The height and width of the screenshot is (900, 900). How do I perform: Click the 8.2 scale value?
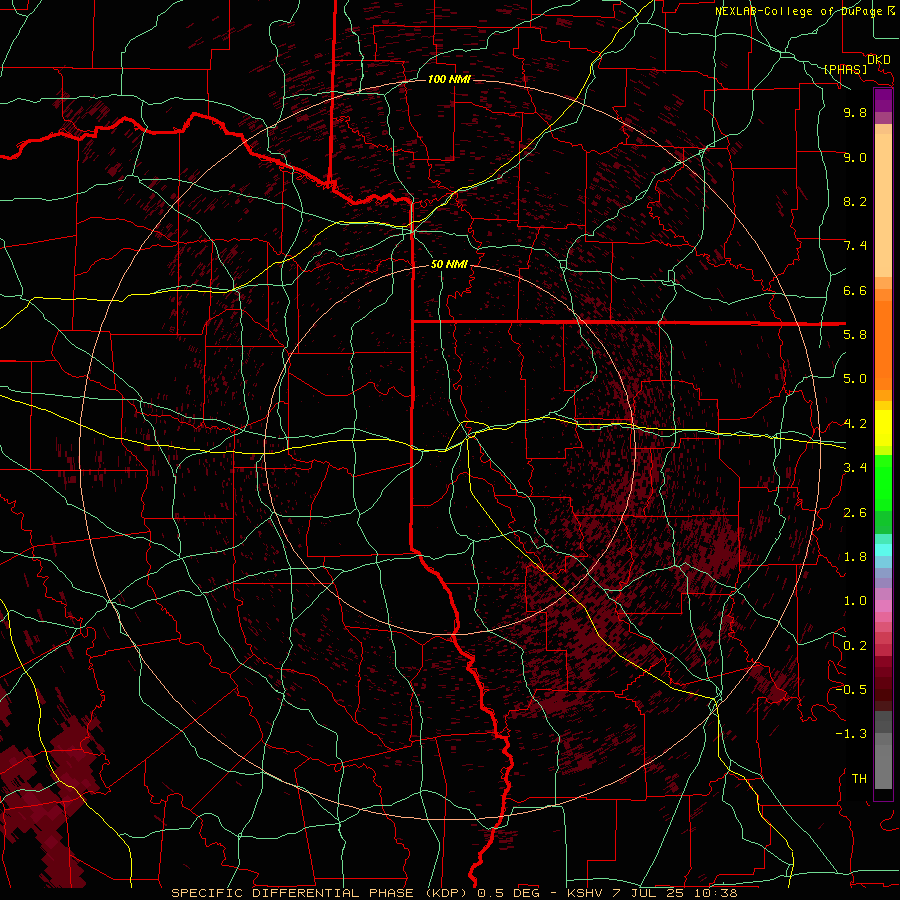point(855,201)
